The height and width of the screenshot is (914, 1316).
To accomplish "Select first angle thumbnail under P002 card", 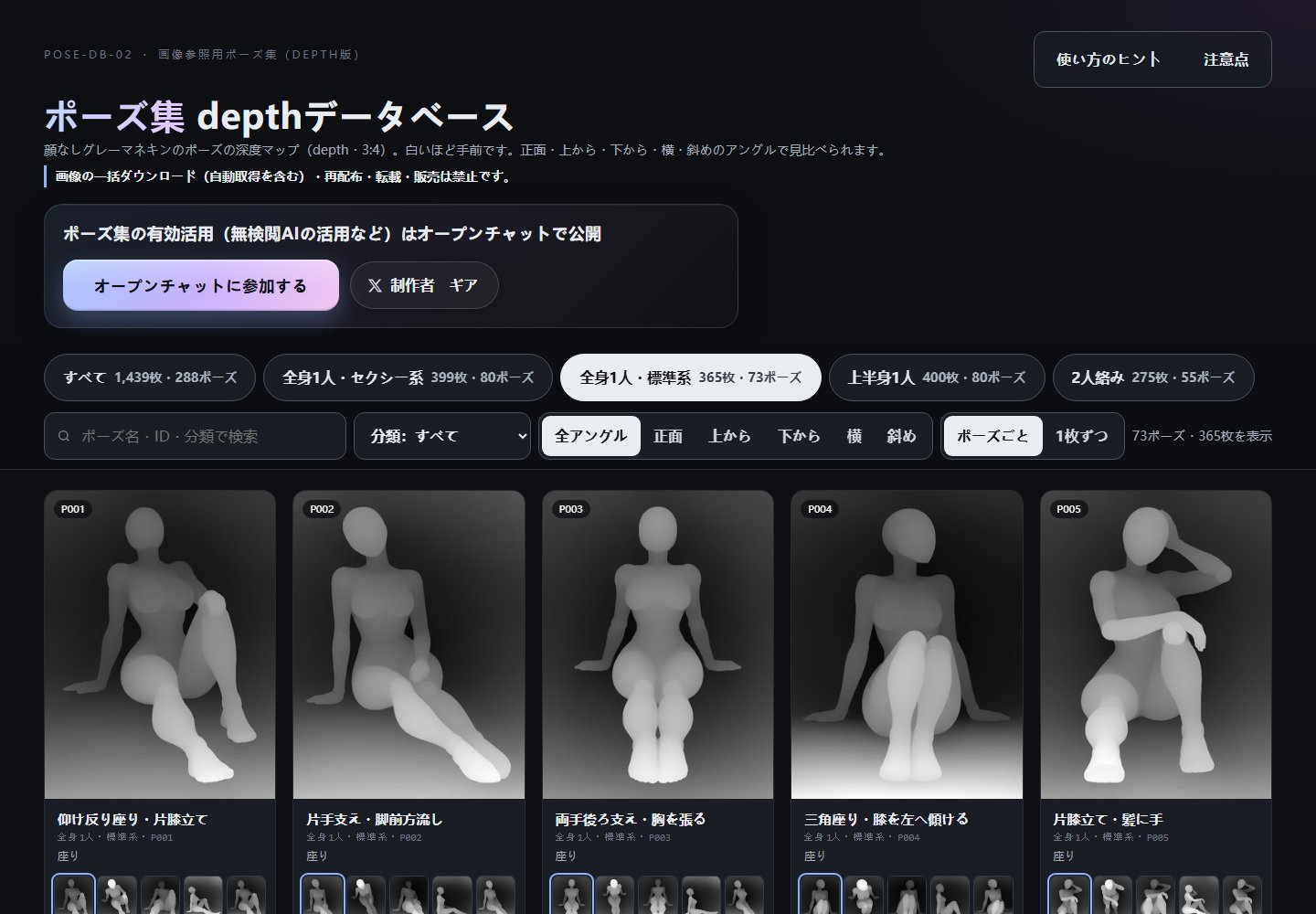I will click(323, 895).
